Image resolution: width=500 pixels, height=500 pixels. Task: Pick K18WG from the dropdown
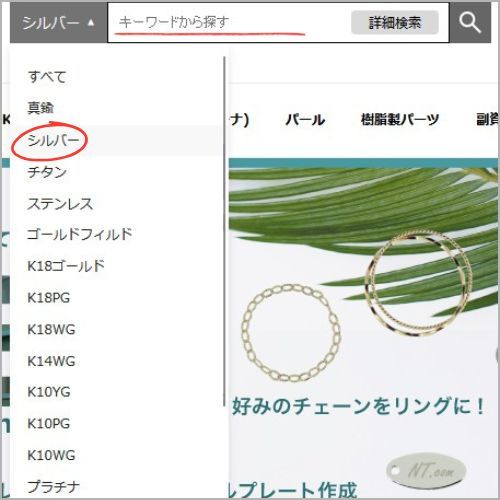pyautogui.click(x=115, y=329)
